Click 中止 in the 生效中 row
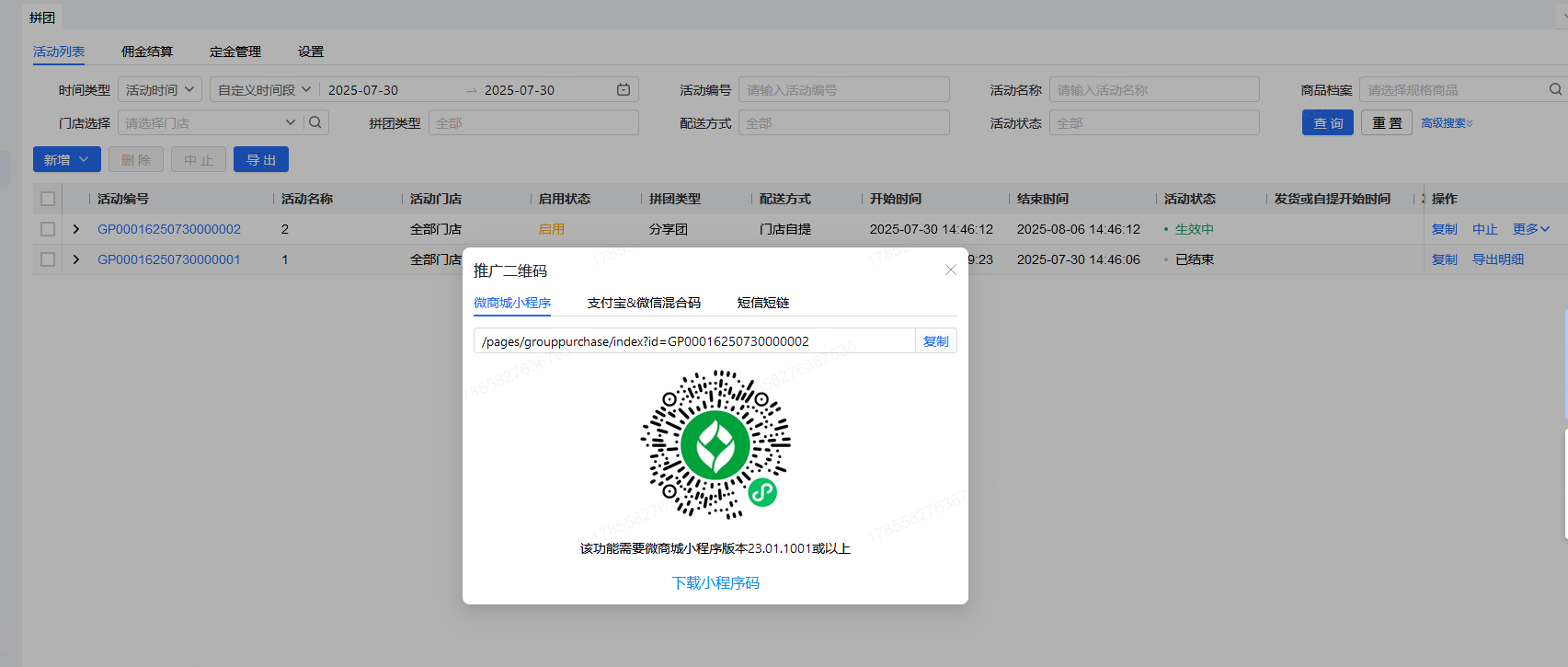This screenshot has height=667, width=1568. tap(1485, 229)
